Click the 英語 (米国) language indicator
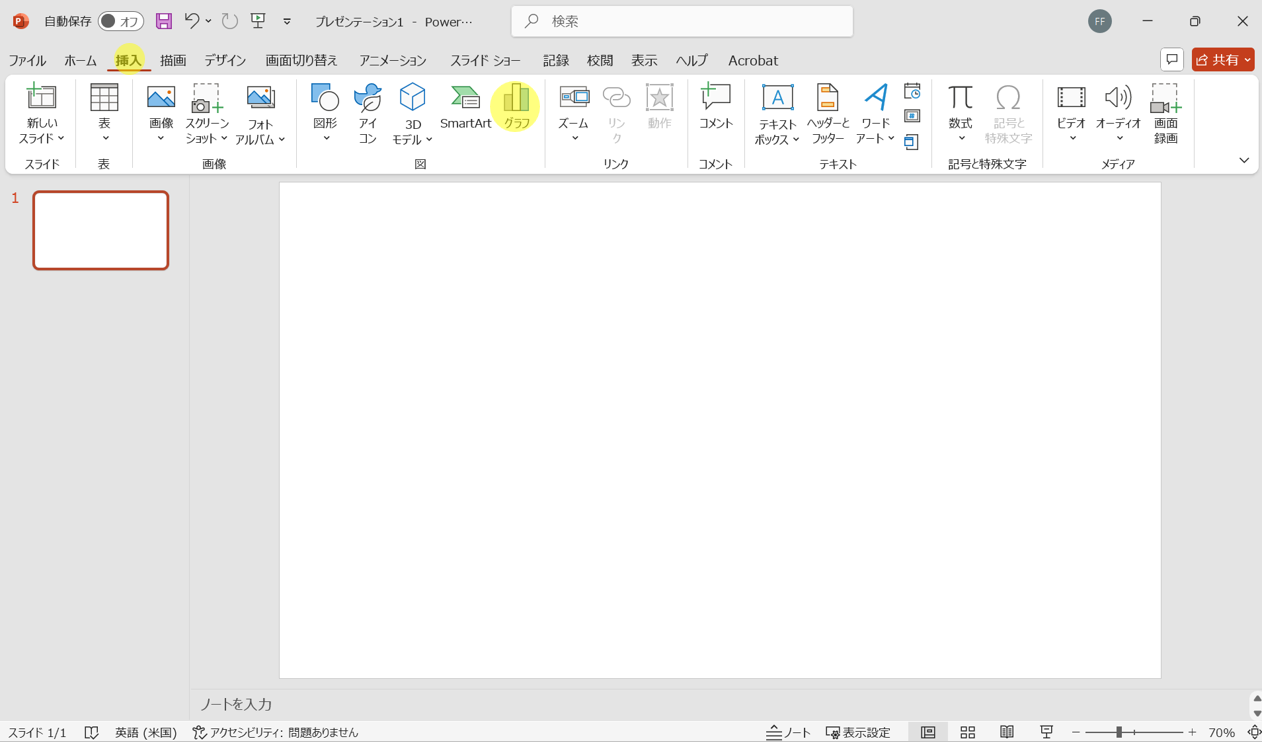The image size is (1262, 742). (146, 732)
